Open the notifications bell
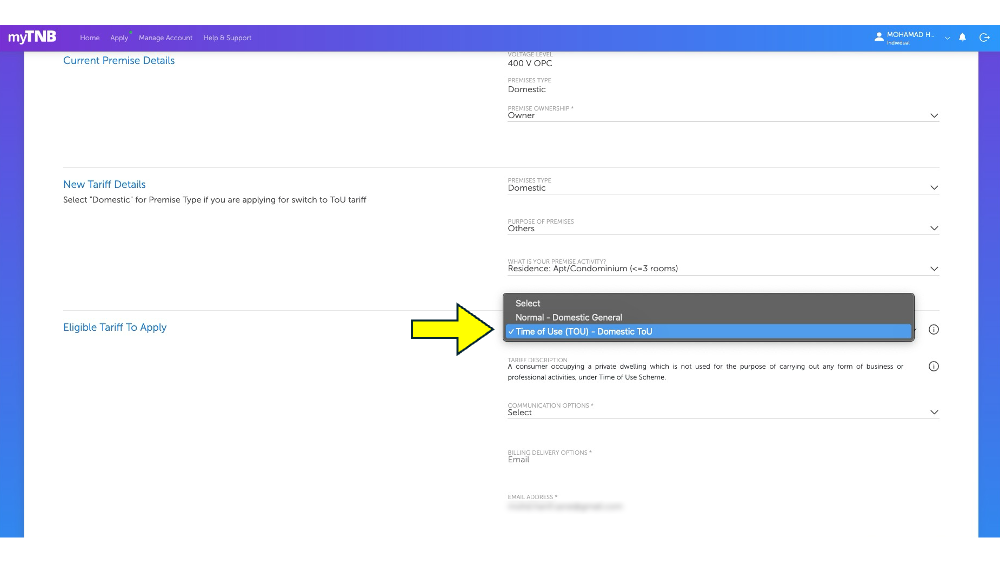 (x=962, y=37)
